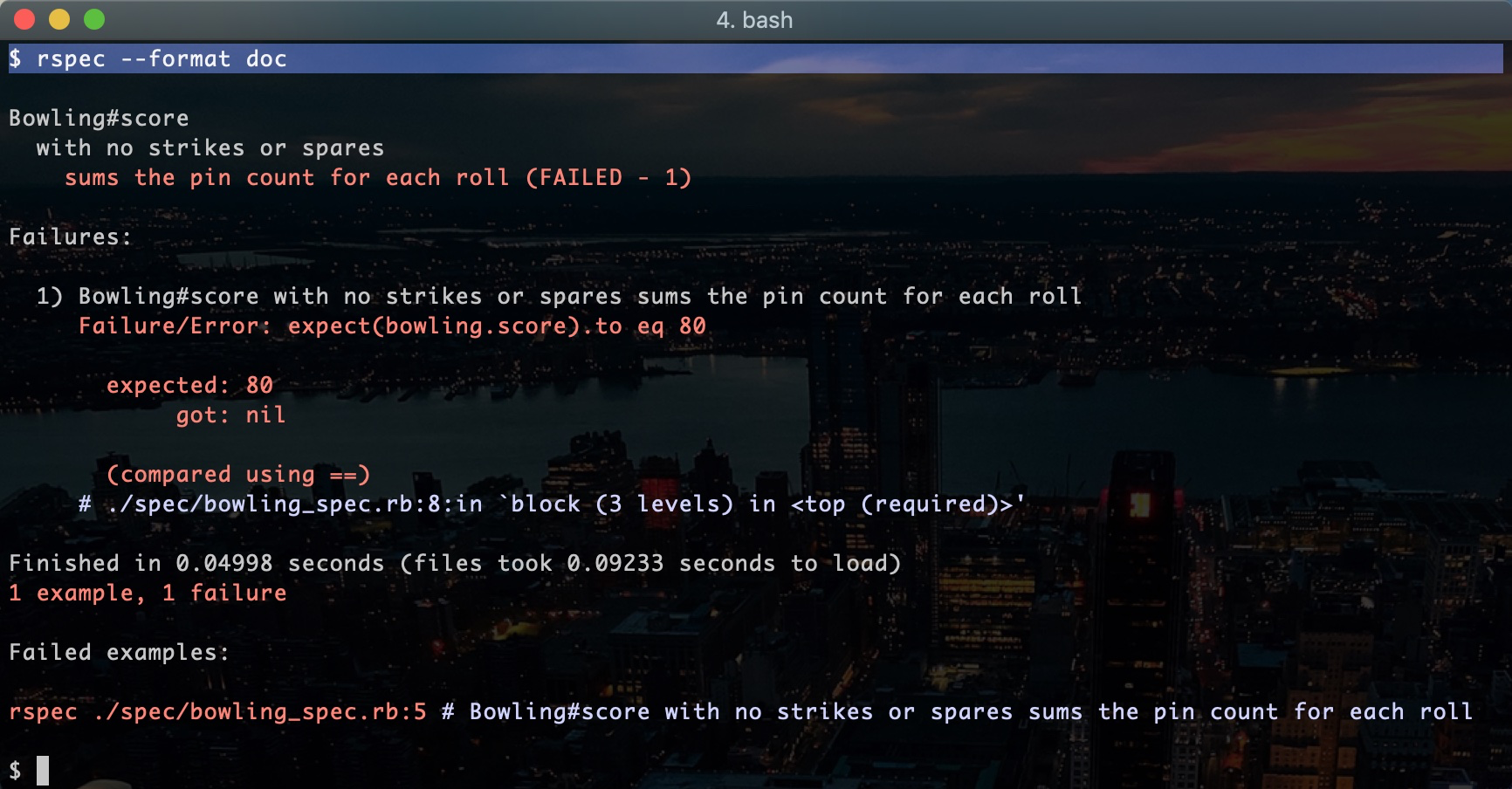Click the 'Failure/Error: expect(bowling.score)' line
The width and height of the screenshot is (1512, 789).
(x=392, y=326)
